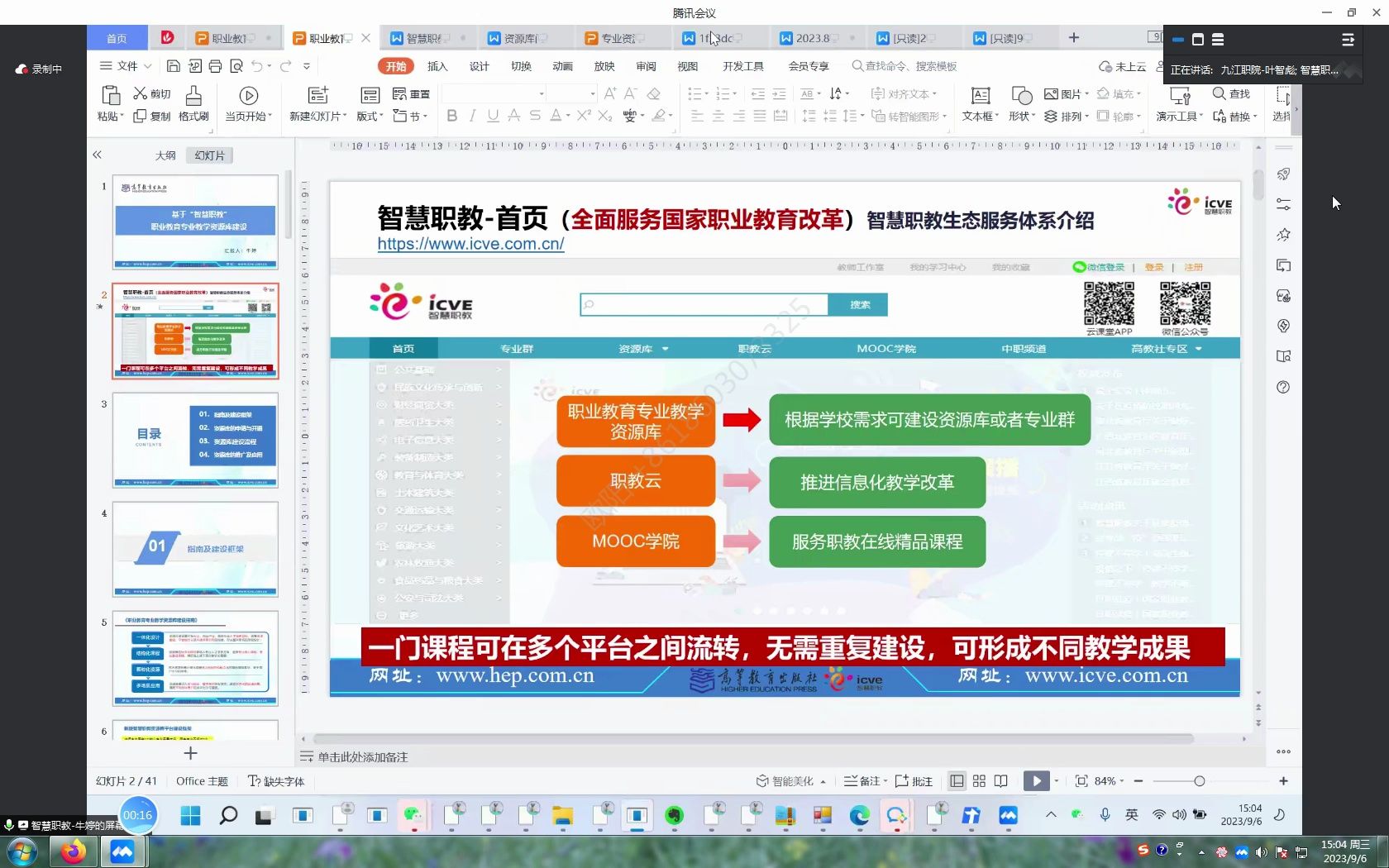Toggle Superscript formatting
Image resolution: width=1389 pixels, height=868 pixels.
tap(584, 116)
